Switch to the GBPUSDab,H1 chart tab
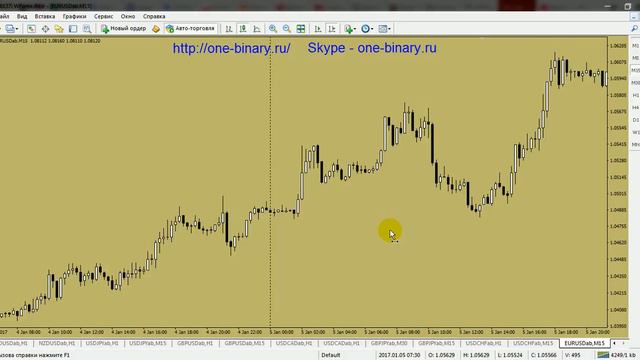Image resolution: width=640 pixels, height=360 pixels. [195, 343]
